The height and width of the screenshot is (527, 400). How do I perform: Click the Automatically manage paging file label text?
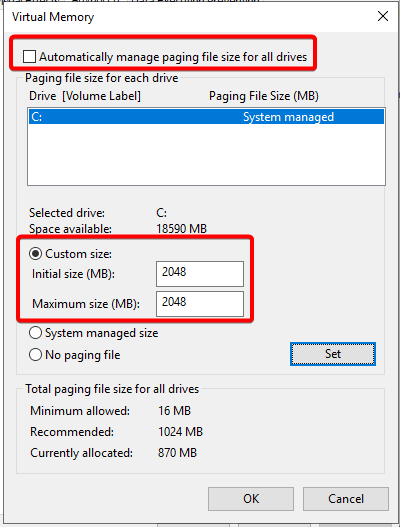[173, 57]
